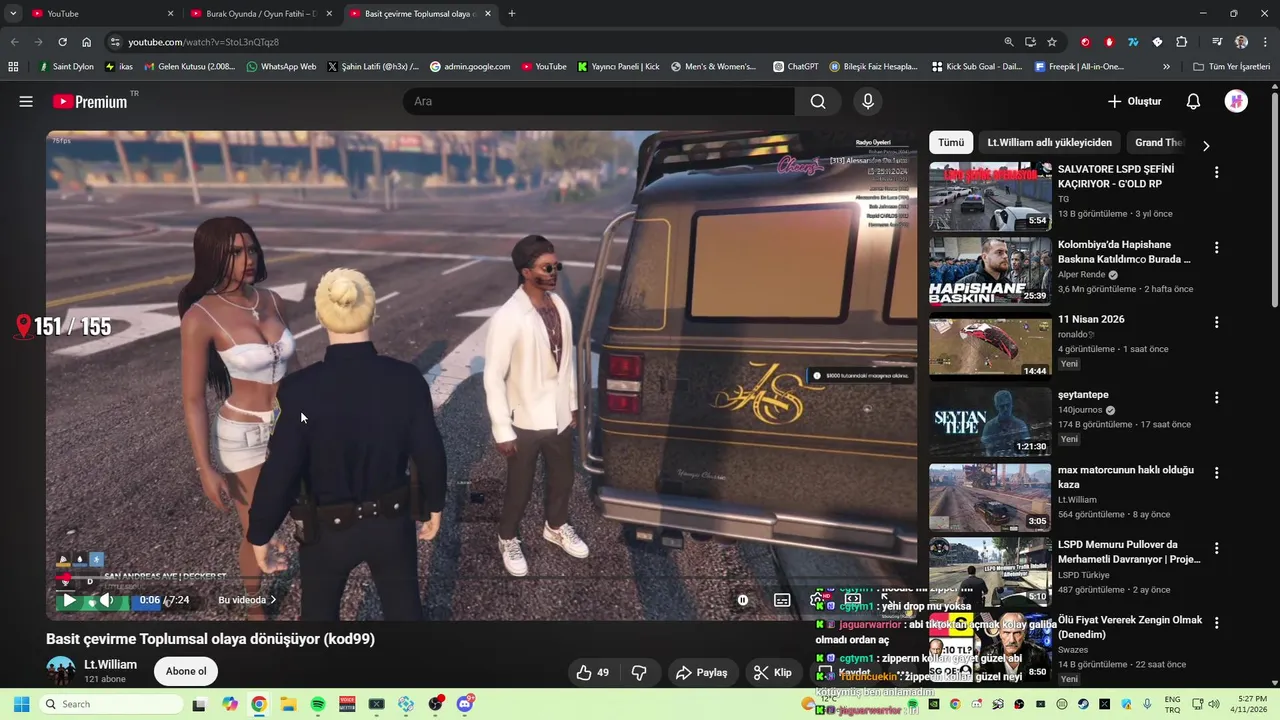Mute the video using the speaker icon

pos(106,600)
